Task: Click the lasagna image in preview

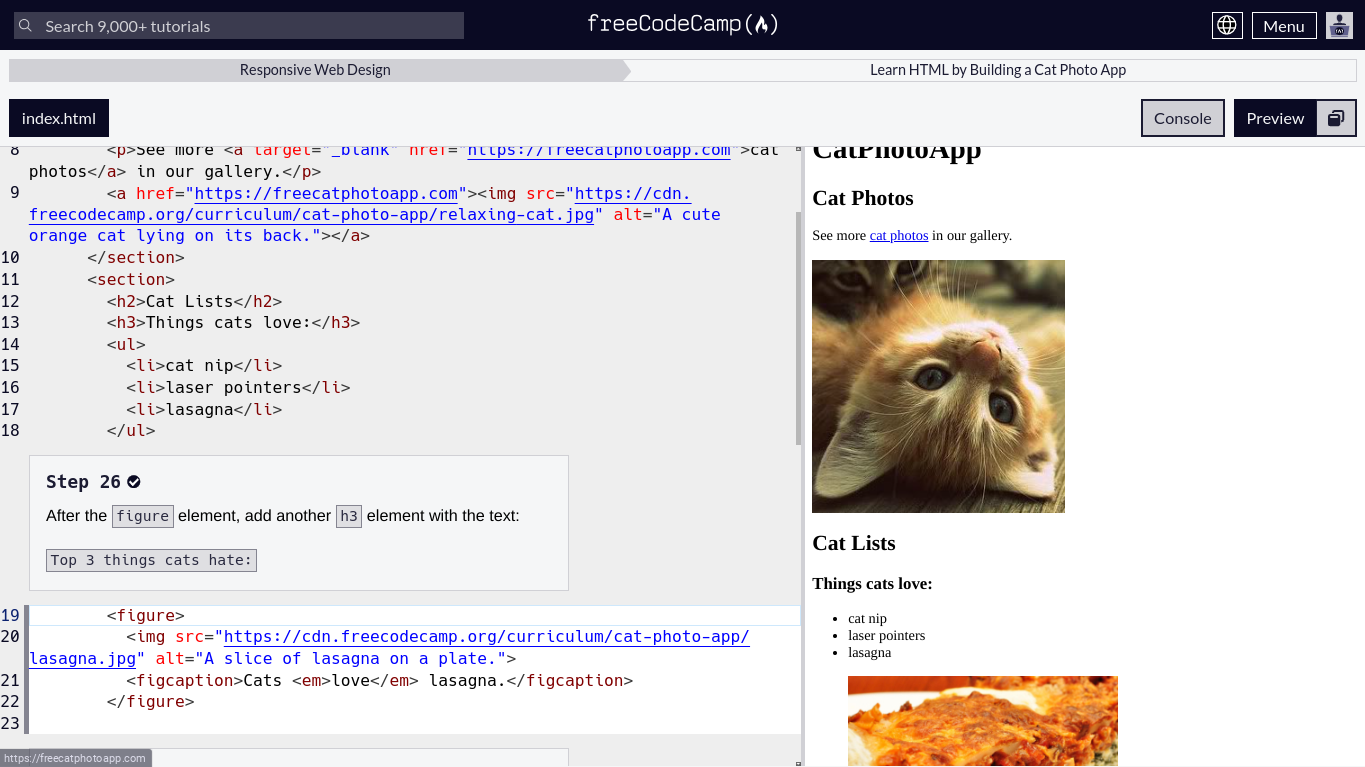Action: click(x=982, y=720)
